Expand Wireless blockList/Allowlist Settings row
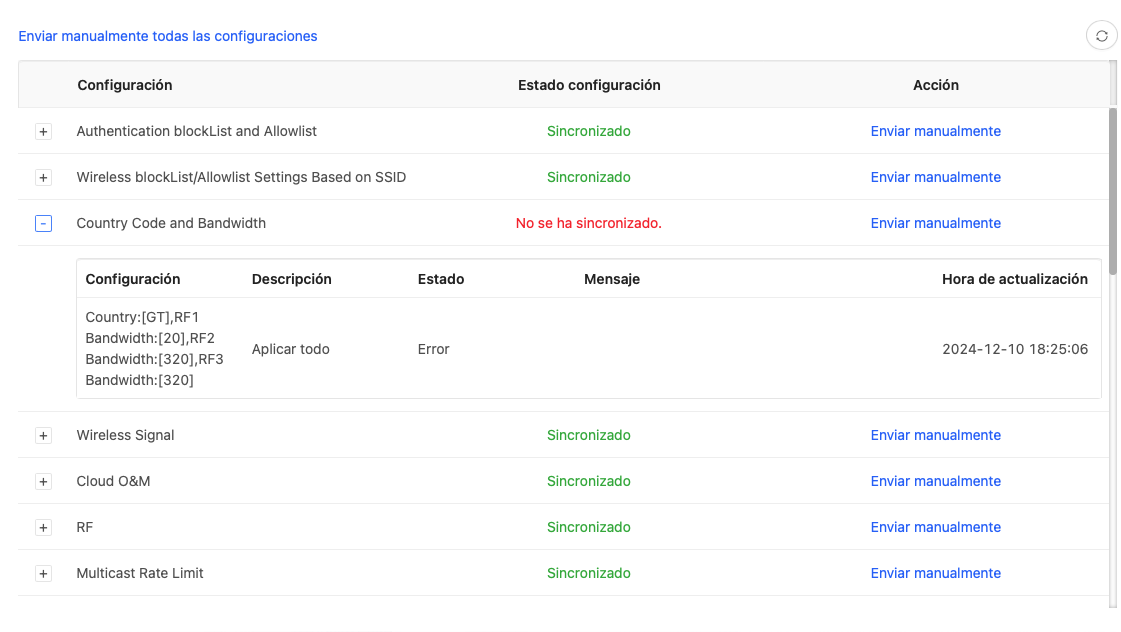Image resolution: width=1121 pixels, height=632 pixels. (43, 178)
